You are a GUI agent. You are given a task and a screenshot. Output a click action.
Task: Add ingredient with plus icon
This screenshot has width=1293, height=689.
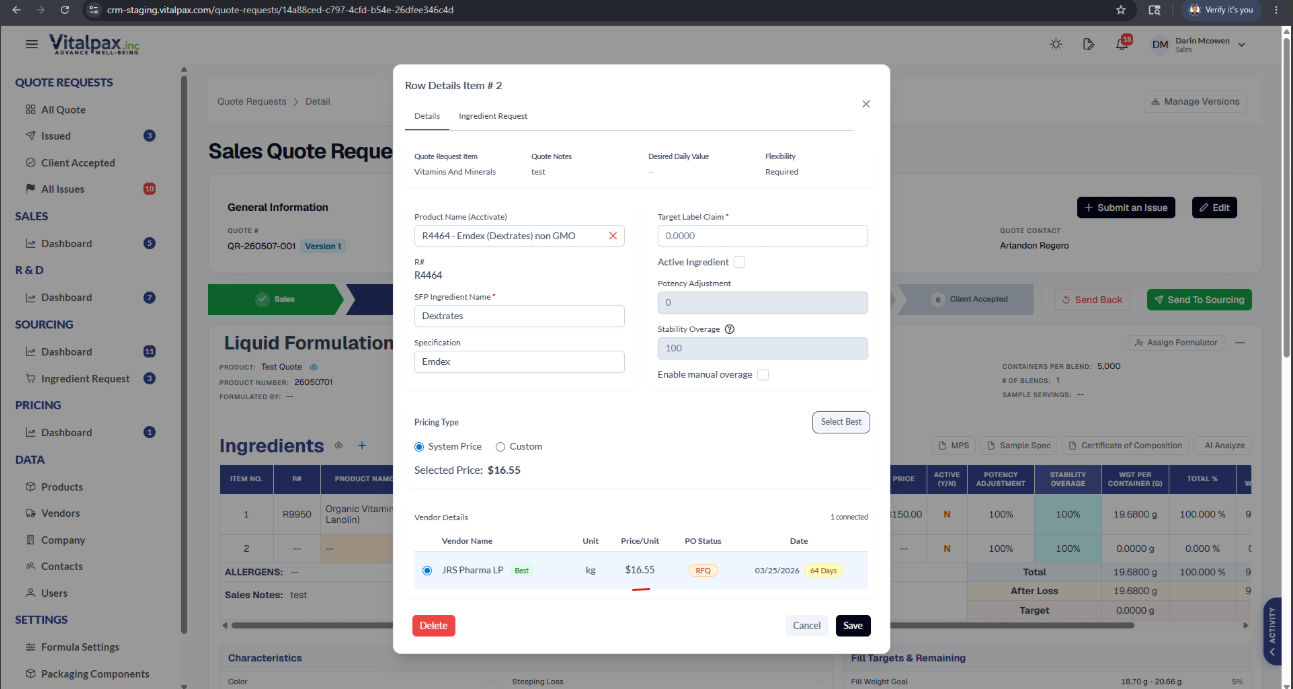(362, 446)
